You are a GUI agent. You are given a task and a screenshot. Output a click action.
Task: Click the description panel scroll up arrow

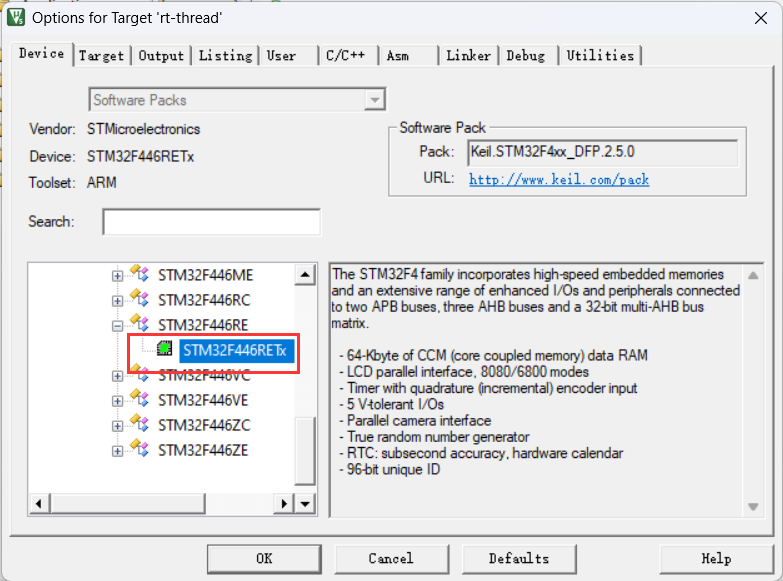[x=753, y=275]
